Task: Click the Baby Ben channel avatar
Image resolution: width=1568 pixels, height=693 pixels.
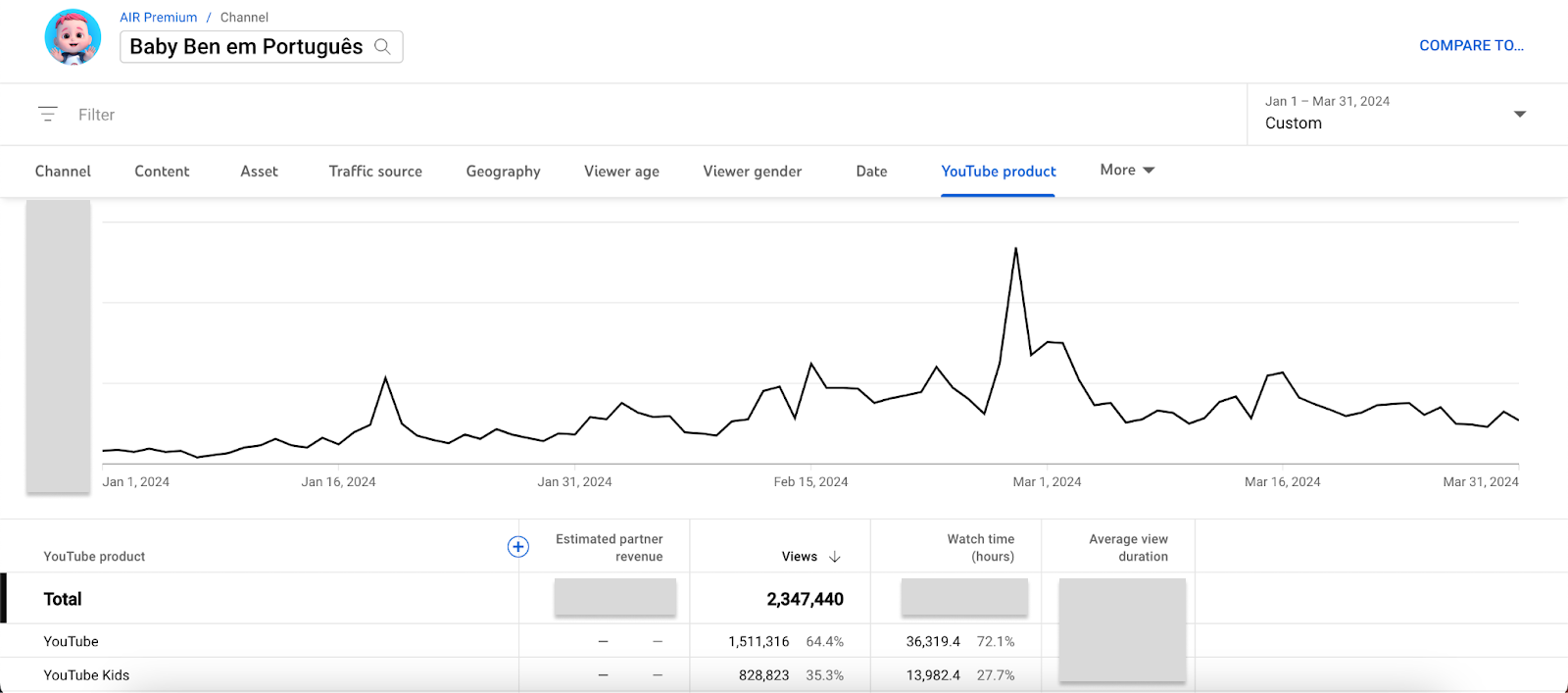Action: click(x=73, y=36)
